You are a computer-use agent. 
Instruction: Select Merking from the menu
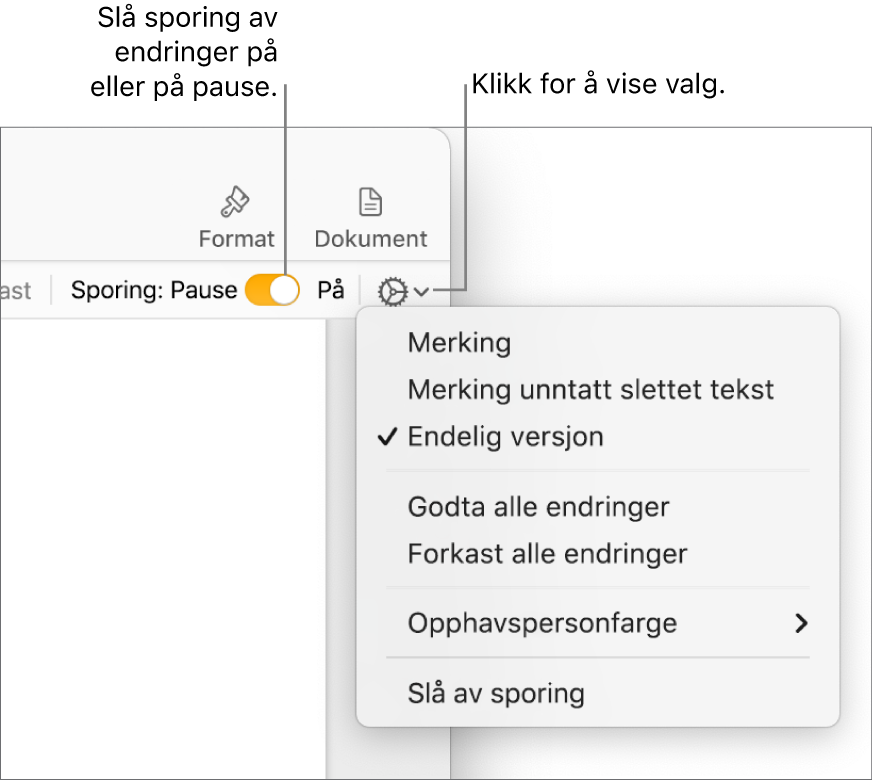pos(459,342)
